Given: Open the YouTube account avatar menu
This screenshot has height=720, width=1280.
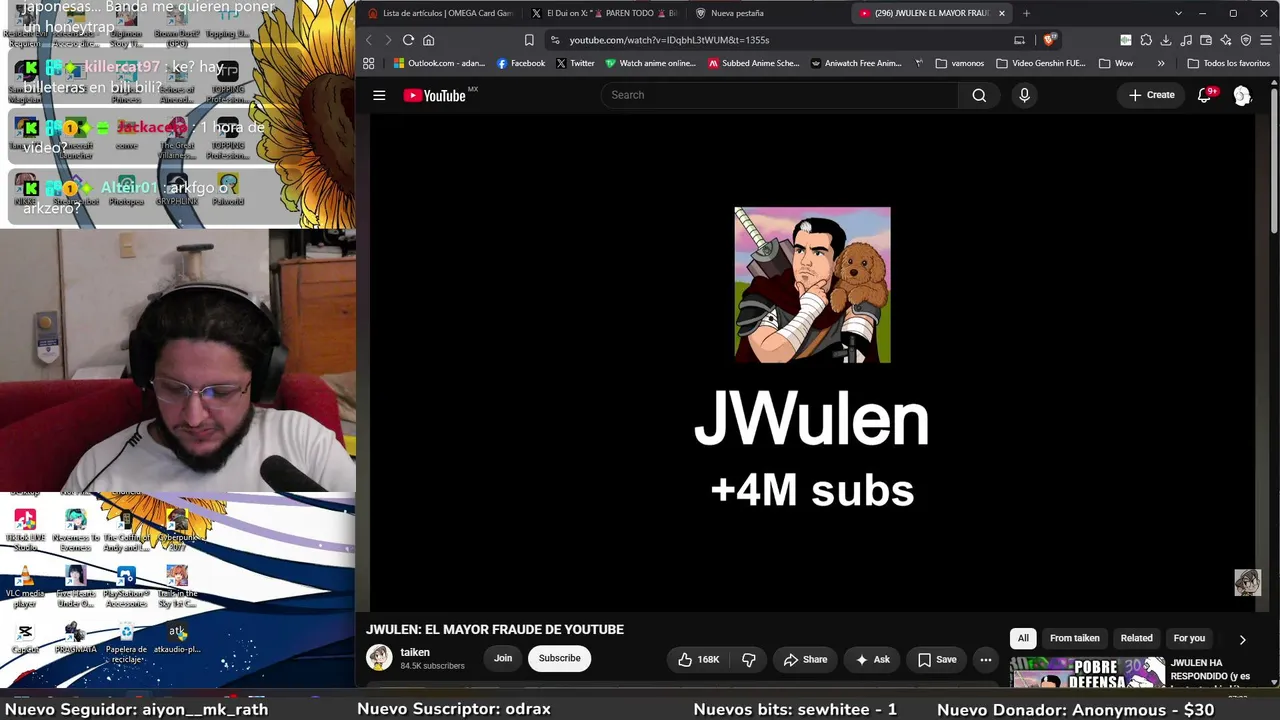Looking at the screenshot, I should coord(1242,95).
